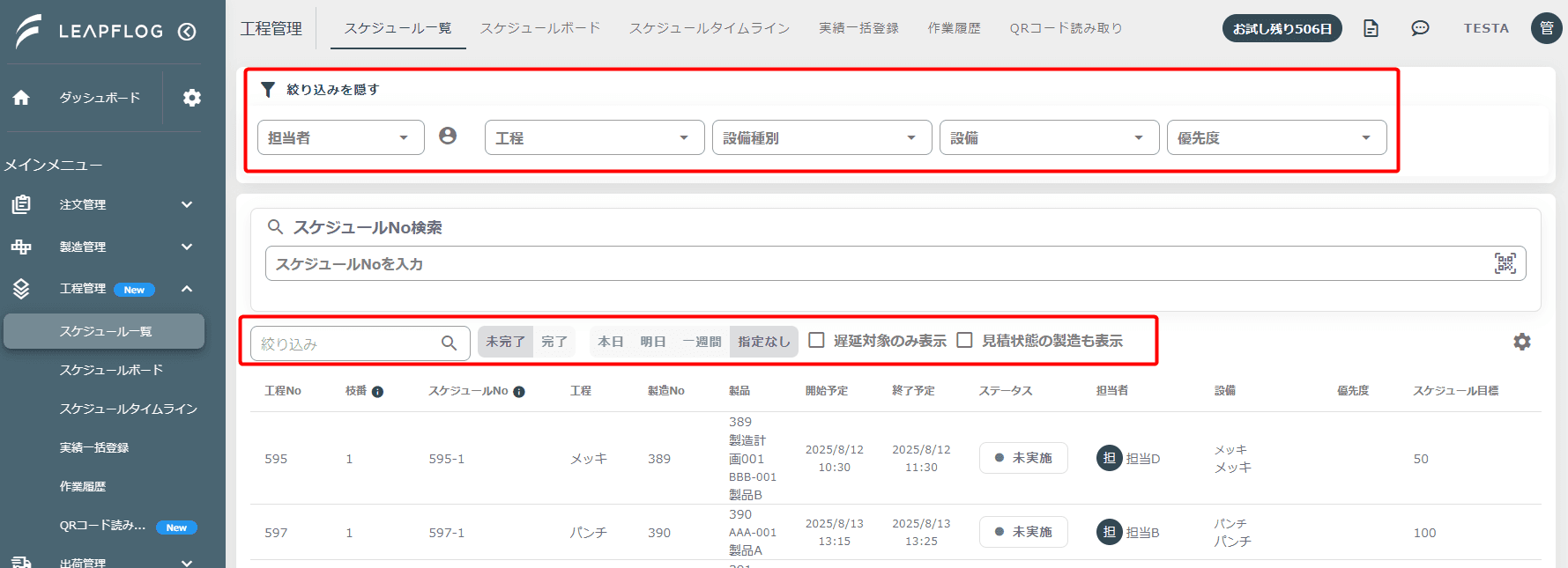Image resolution: width=1568 pixels, height=568 pixels.
Task: Open the 設備種別 dropdown
Action: [x=822, y=137]
